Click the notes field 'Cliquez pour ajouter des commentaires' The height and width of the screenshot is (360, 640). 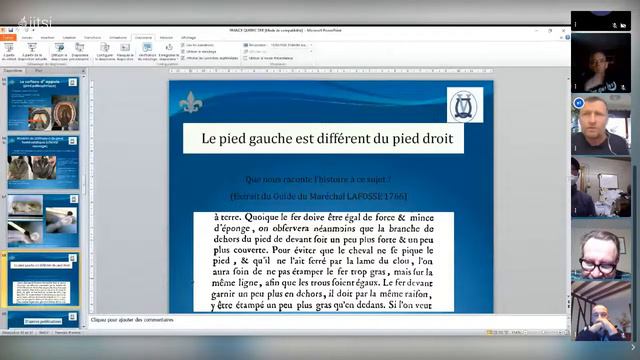(328, 320)
